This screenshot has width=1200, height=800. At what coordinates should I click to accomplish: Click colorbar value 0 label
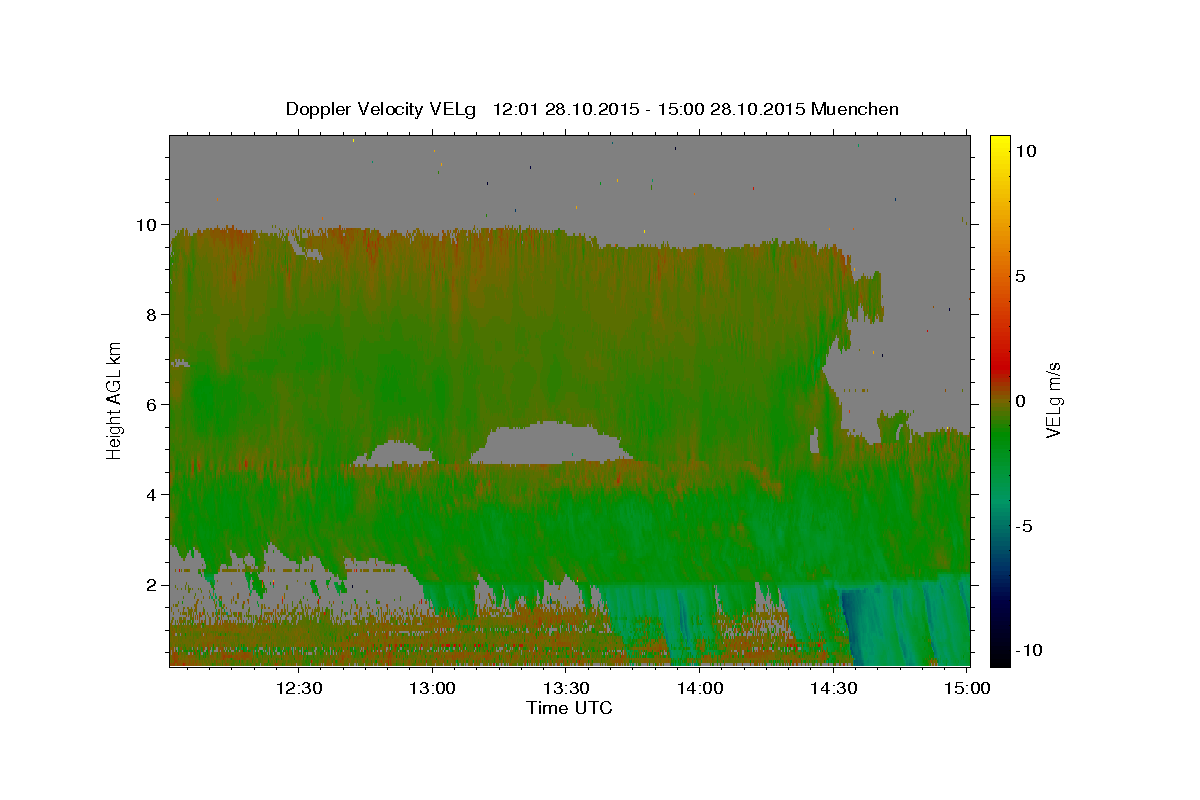point(1020,401)
